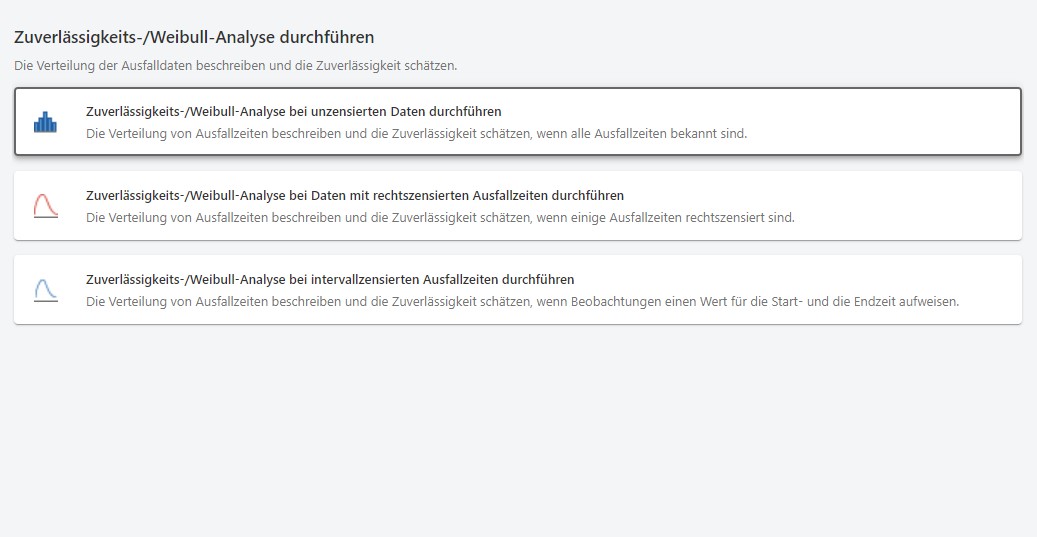Click the description 'wenn alle Ausfallzeiten bekannt sind'
1037x537 pixels.
pyautogui.click(x=640, y=133)
